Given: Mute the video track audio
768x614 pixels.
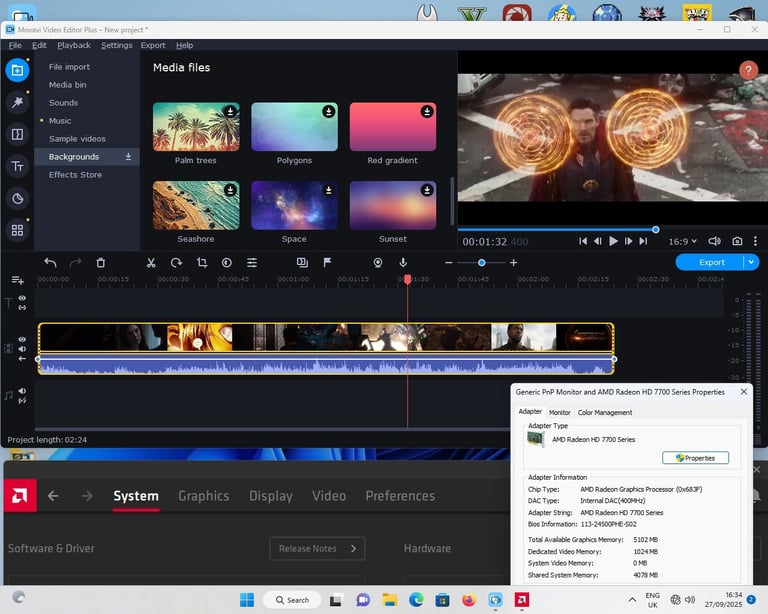Looking at the screenshot, I should point(22,348).
